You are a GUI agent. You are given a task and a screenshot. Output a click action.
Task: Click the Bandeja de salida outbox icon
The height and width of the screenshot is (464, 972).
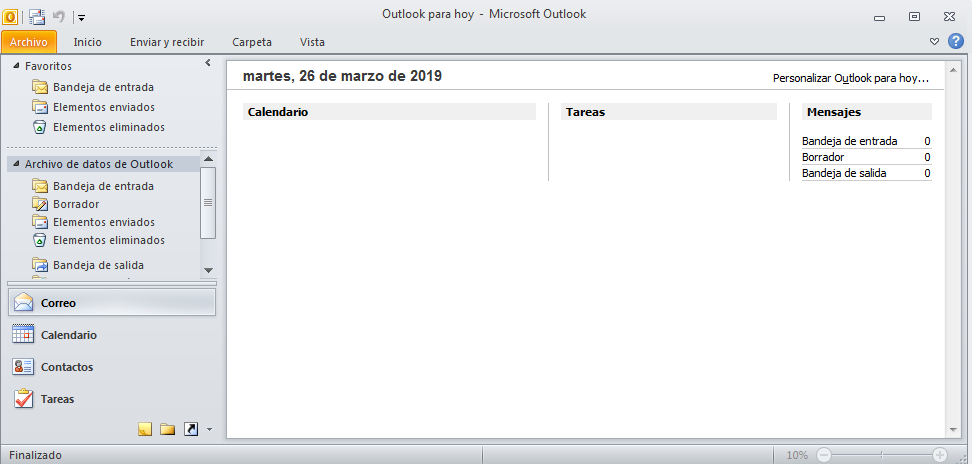pyautogui.click(x=40, y=265)
